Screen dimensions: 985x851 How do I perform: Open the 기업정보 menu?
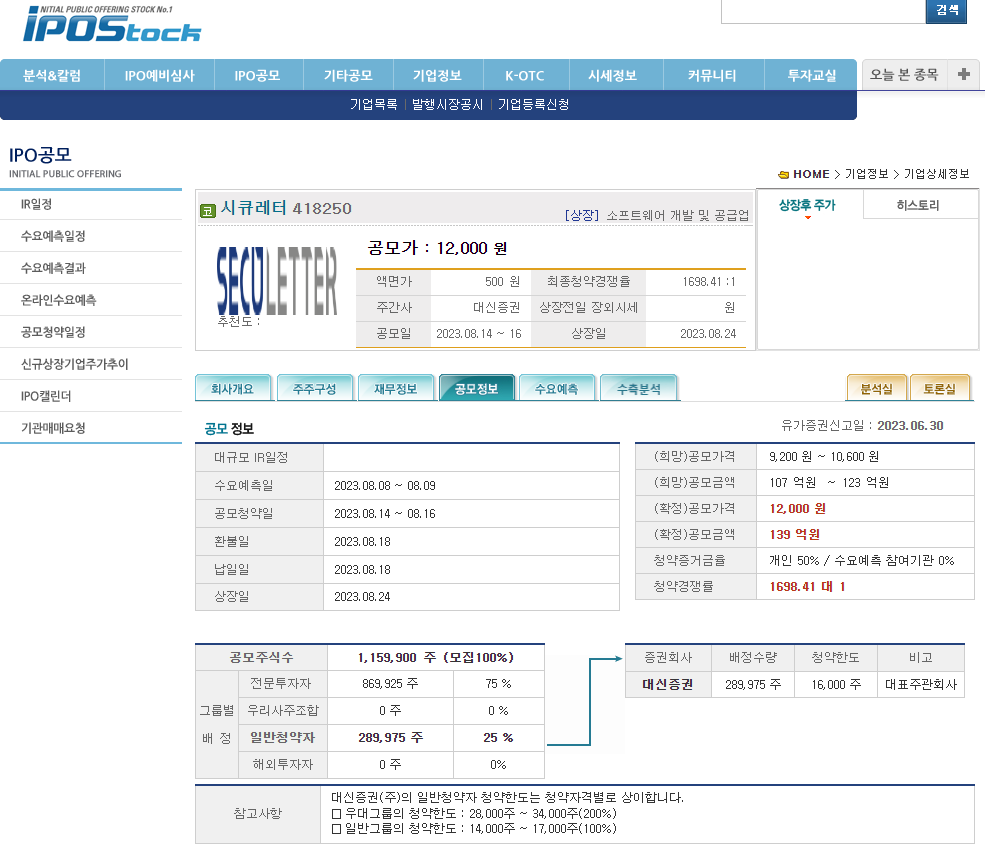pos(437,75)
